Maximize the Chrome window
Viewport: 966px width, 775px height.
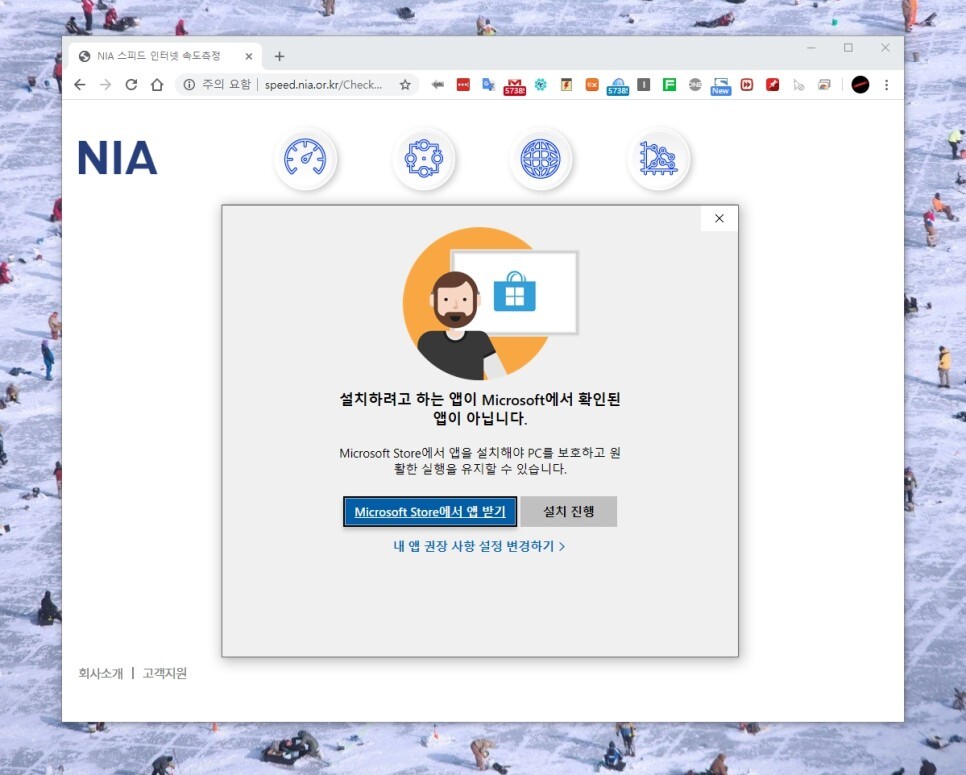[x=848, y=47]
